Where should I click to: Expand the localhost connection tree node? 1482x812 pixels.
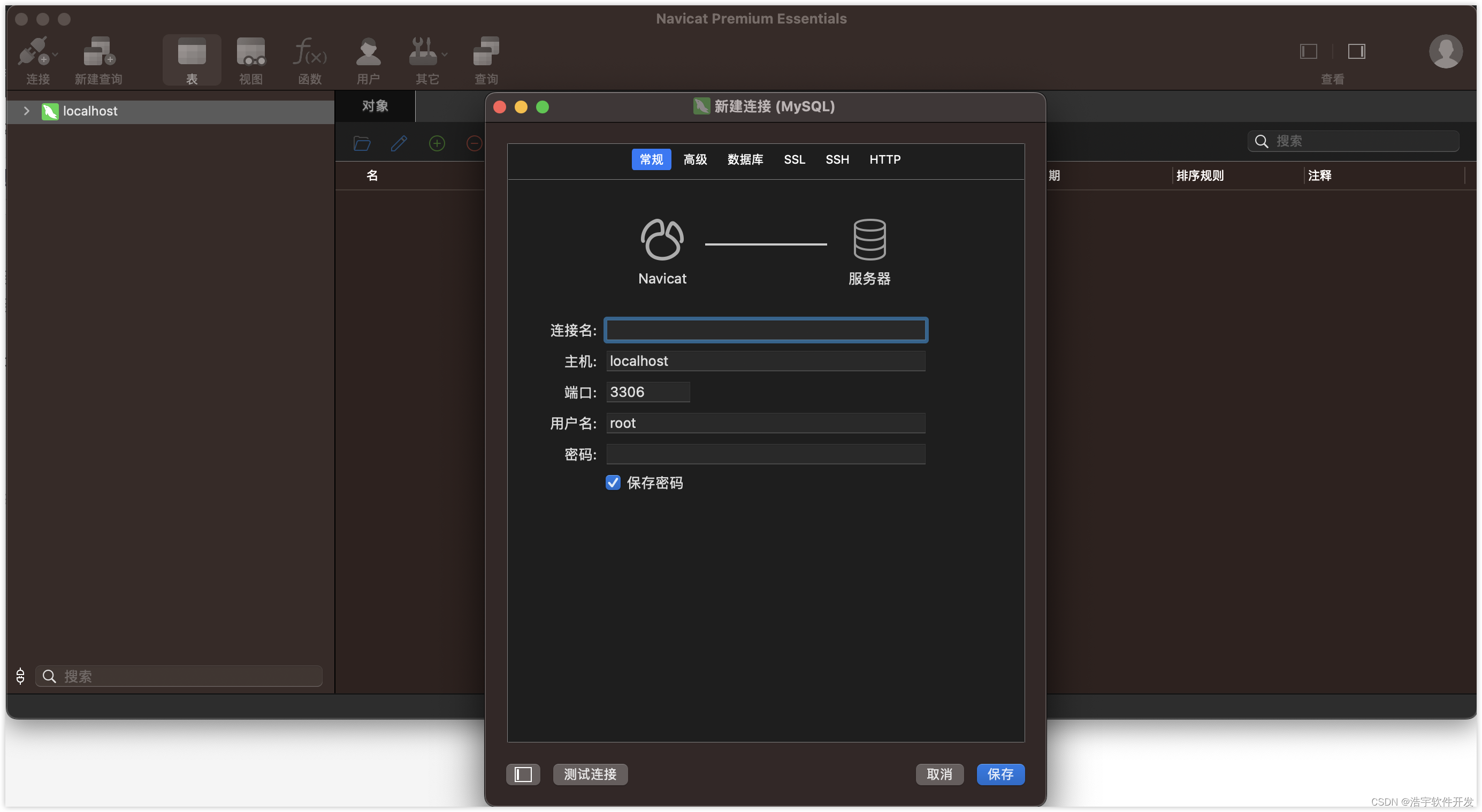(26, 111)
